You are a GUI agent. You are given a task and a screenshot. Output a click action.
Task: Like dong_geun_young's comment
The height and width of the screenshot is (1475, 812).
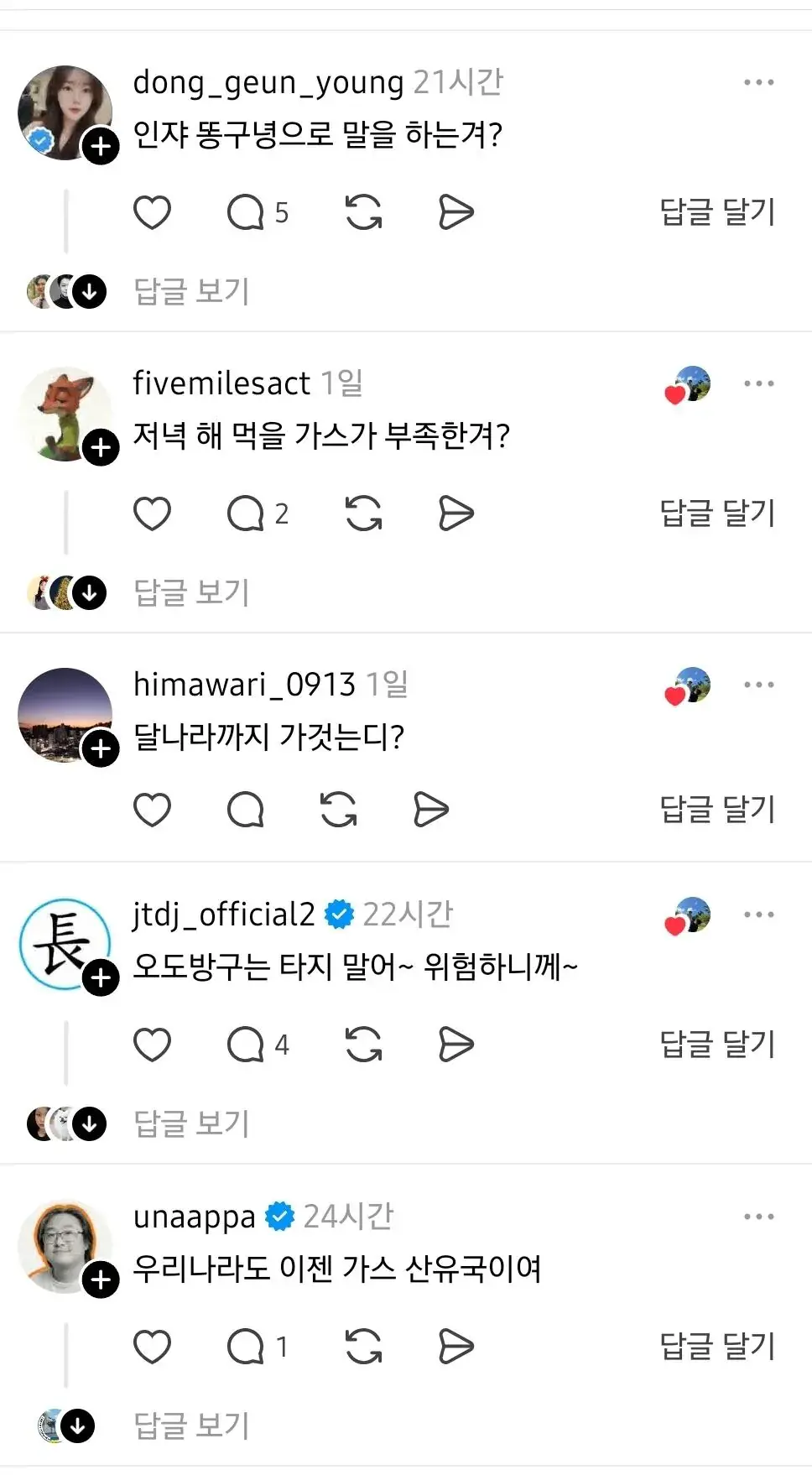tap(152, 212)
